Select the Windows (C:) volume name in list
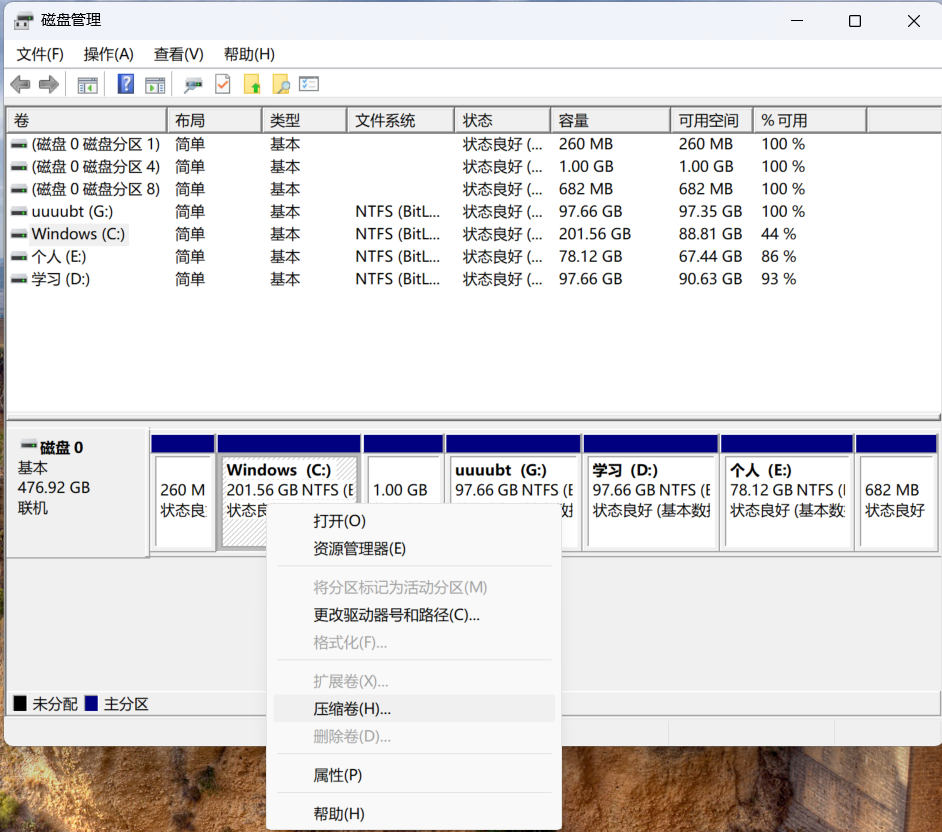This screenshot has height=832, width=942. coord(78,234)
